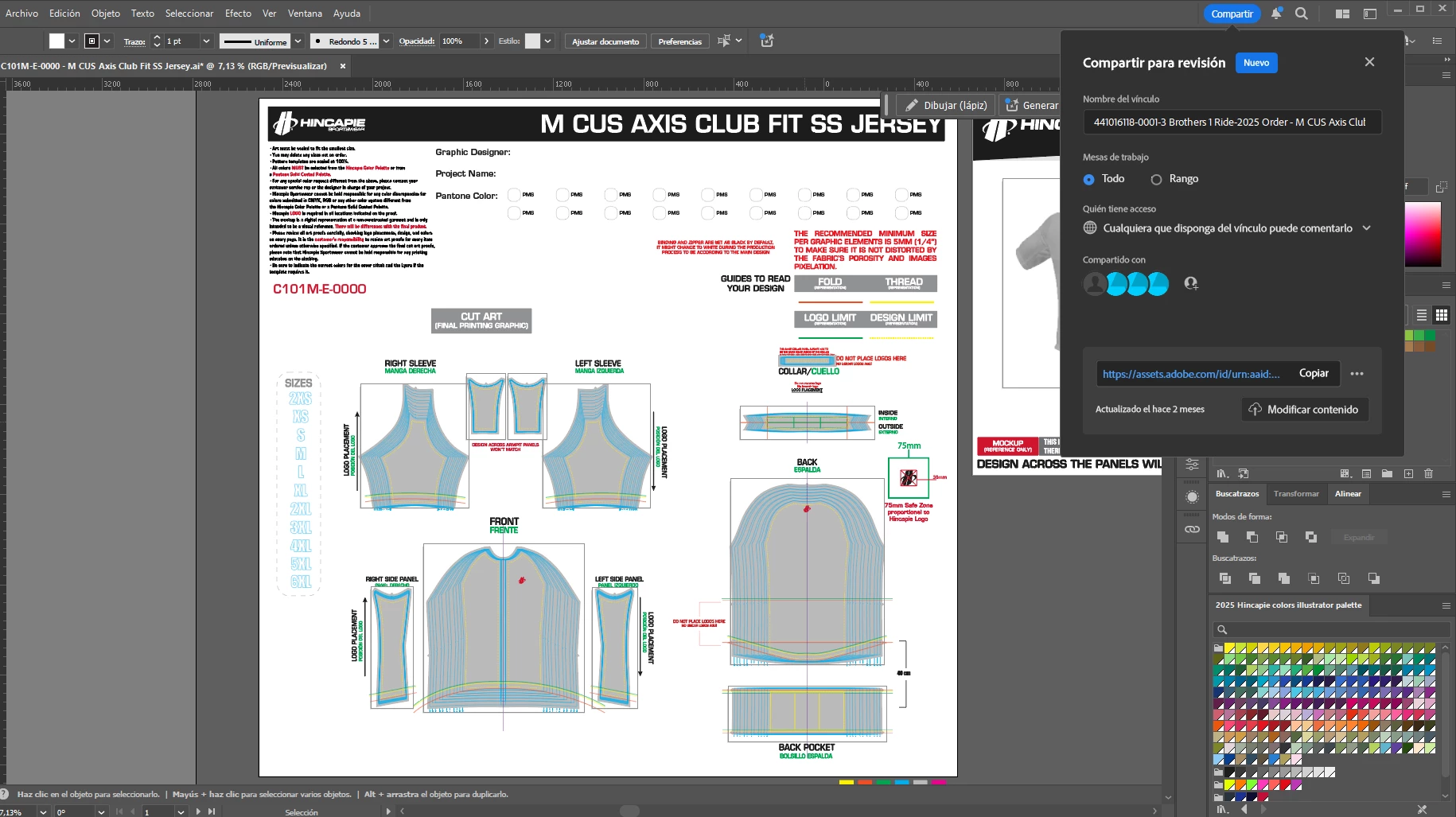Screen dimensions: 1456x817
Task: Apply the Unite shape mode in Buscatrazos
Action: (x=1223, y=537)
